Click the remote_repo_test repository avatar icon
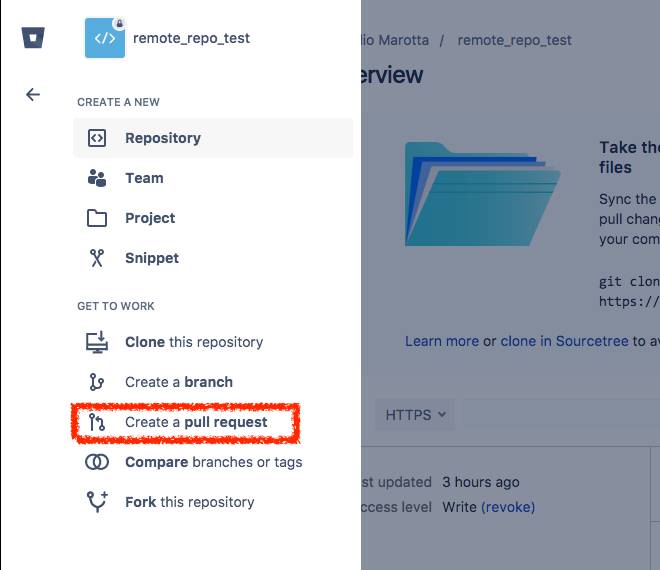This screenshot has height=570, width=660. pos(105,38)
